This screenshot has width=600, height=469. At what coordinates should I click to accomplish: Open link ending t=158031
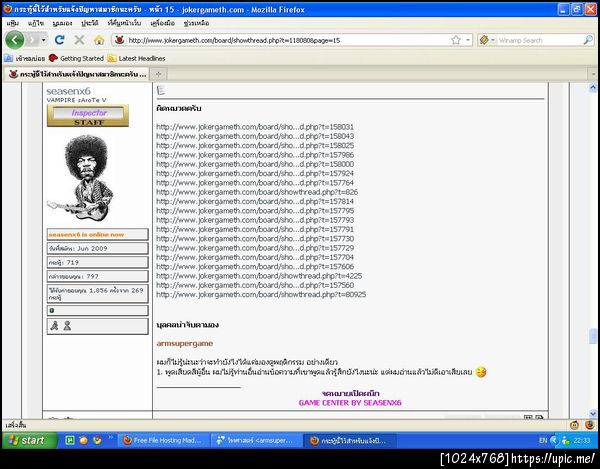click(255, 127)
